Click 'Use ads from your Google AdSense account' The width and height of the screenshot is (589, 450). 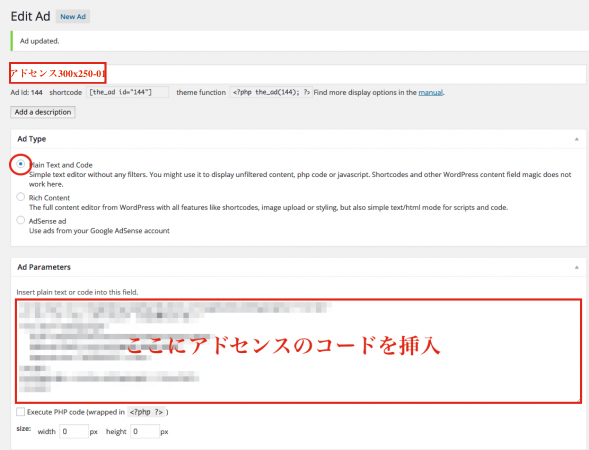pyautogui.click(x=99, y=231)
